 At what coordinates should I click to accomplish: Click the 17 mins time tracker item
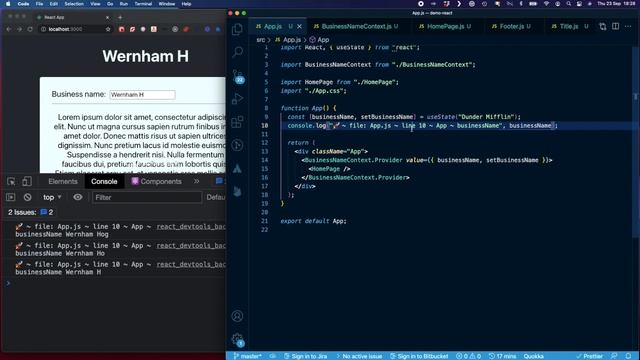[x=502, y=356]
